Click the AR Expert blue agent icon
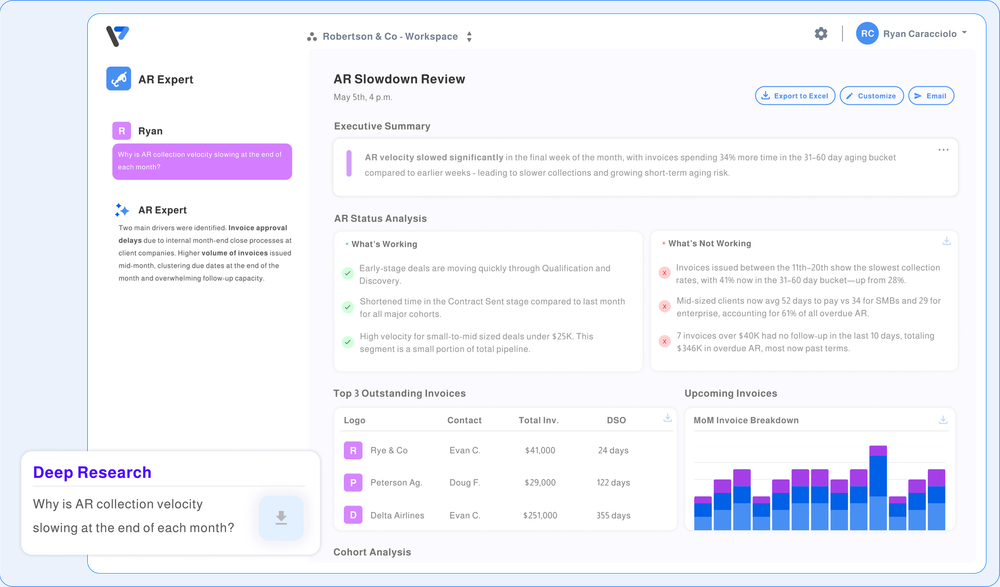The height and width of the screenshot is (587, 1000). pos(119,79)
